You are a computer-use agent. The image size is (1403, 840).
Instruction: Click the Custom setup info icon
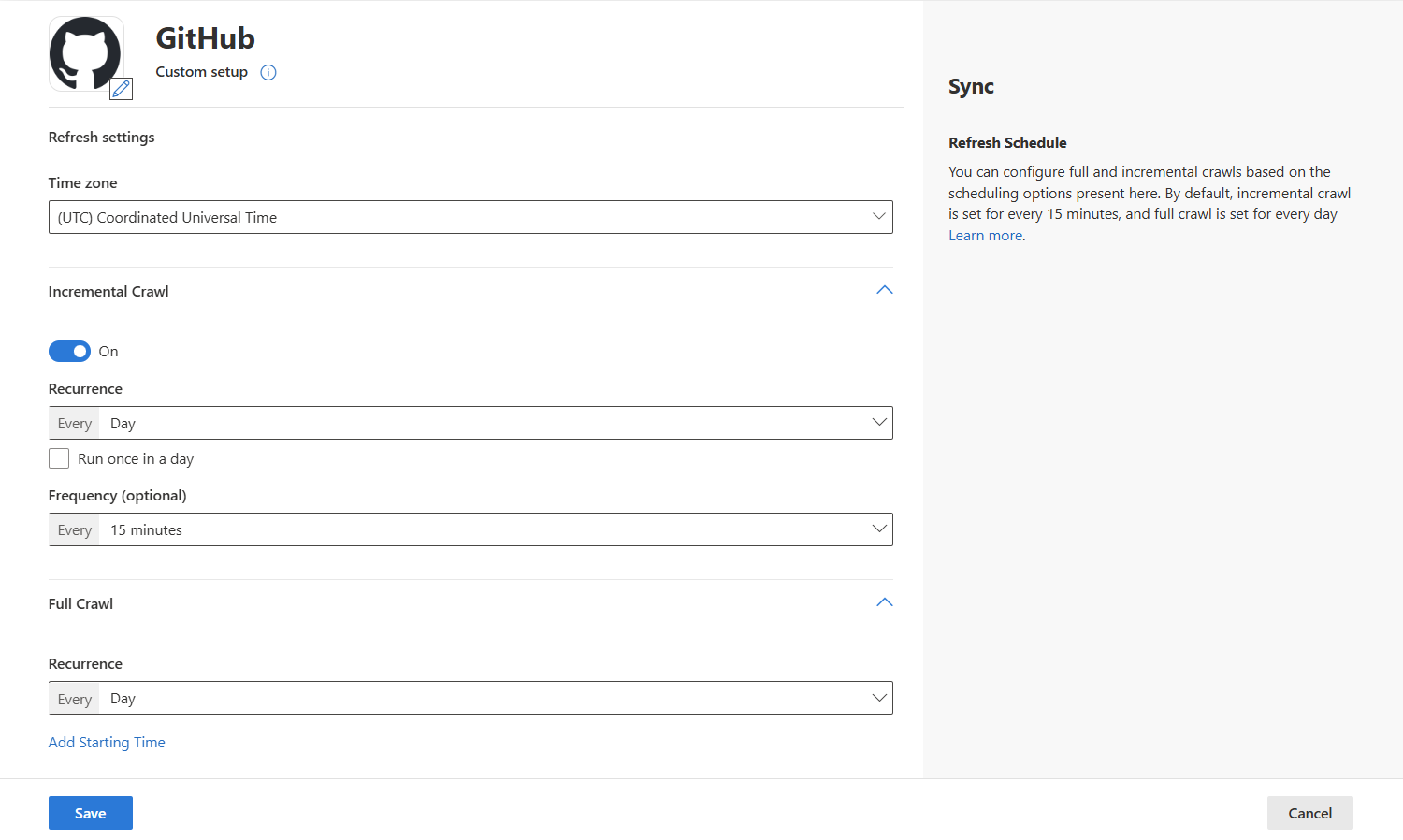(268, 73)
